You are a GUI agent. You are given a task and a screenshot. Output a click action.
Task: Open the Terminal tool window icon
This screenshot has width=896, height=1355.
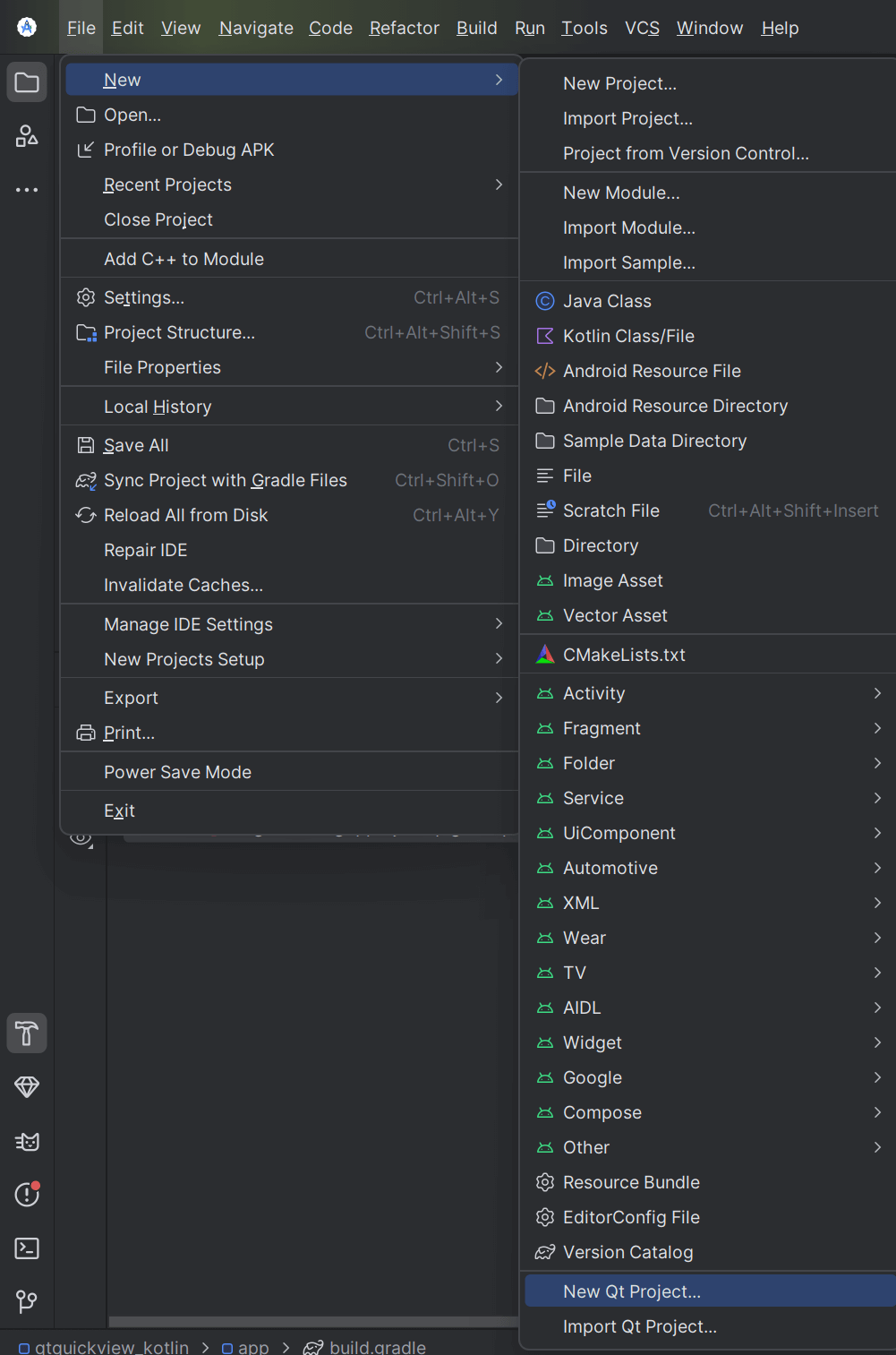coord(27,1248)
